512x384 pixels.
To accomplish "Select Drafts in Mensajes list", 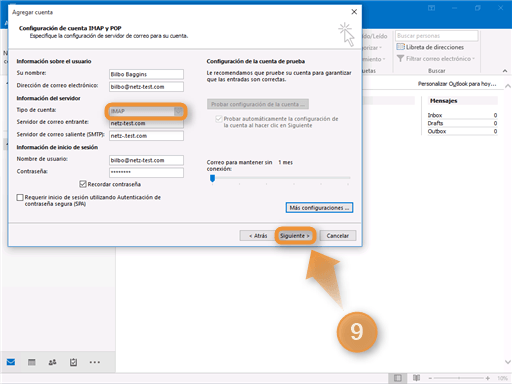I will [x=462, y=123].
